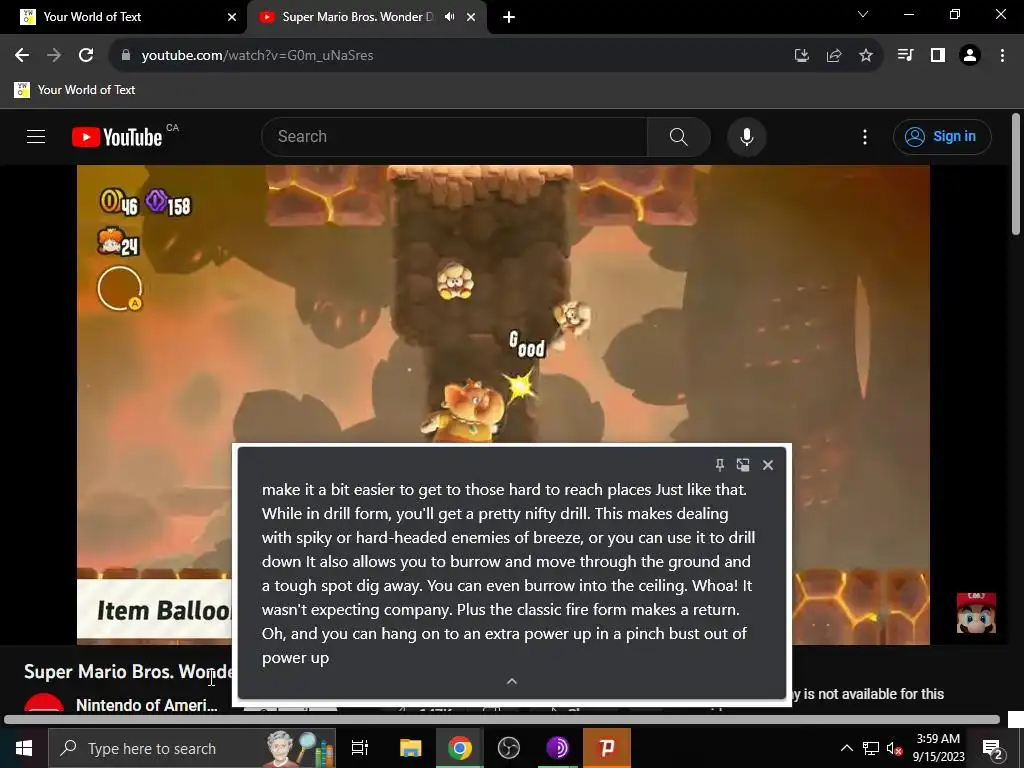
Task: Switch to Your World of Text tab
Action: pos(124,17)
